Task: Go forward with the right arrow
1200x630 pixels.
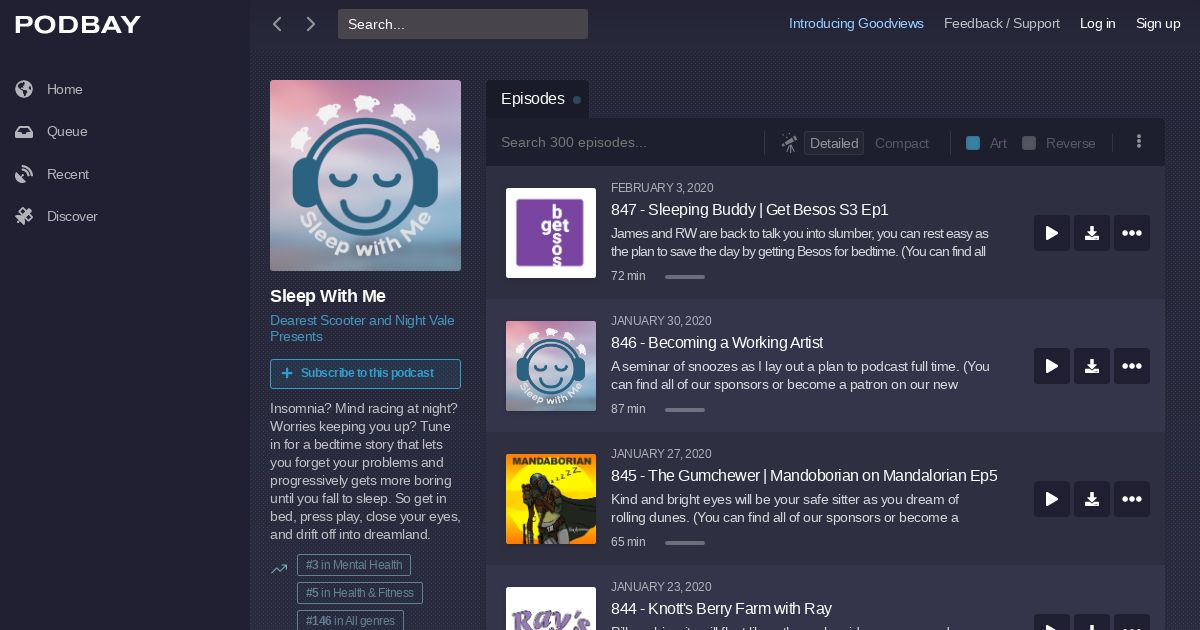Action: tap(311, 24)
